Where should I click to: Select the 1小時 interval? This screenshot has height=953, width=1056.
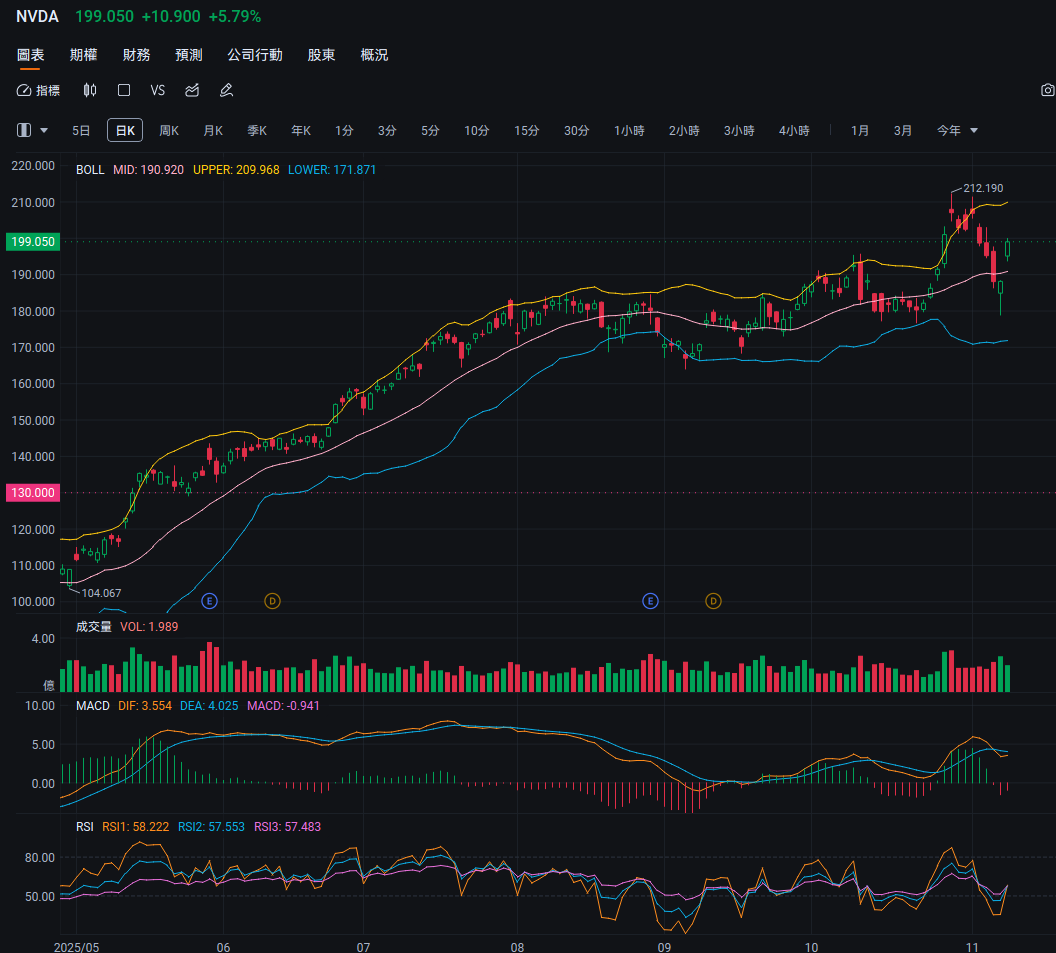tap(629, 131)
